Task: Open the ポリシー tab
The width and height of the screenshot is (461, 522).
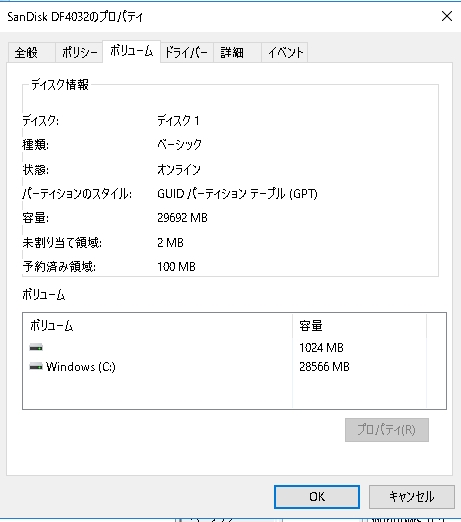Action: [x=79, y=53]
